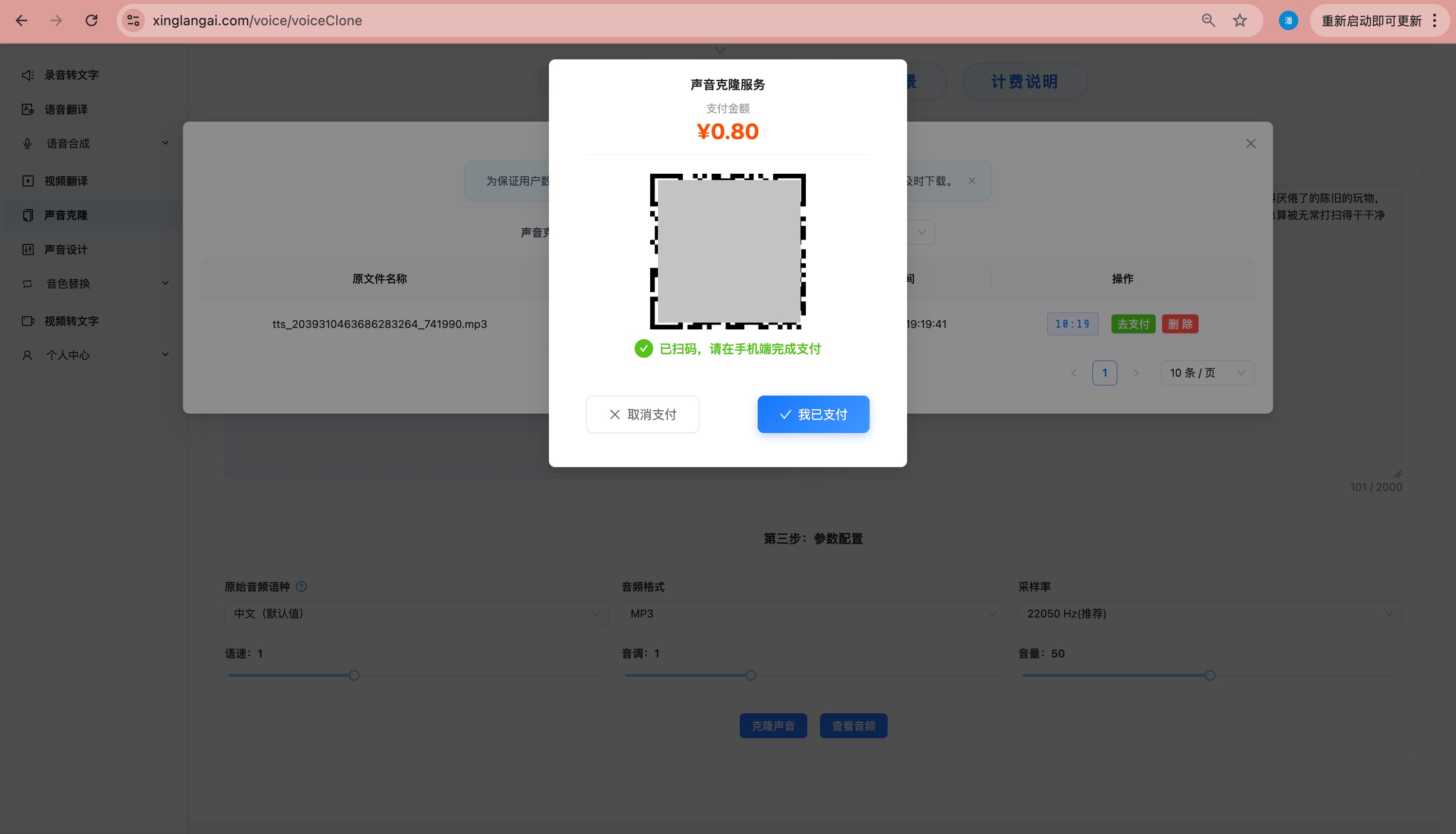The height and width of the screenshot is (834, 1456).
Task: Expand 语音合成 submenu chevron
Action: (x=165, y=143)
